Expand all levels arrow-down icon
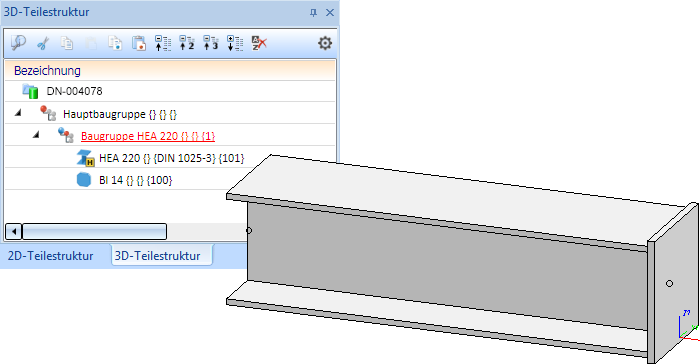The image size is (700, 364). click(235, 43)
